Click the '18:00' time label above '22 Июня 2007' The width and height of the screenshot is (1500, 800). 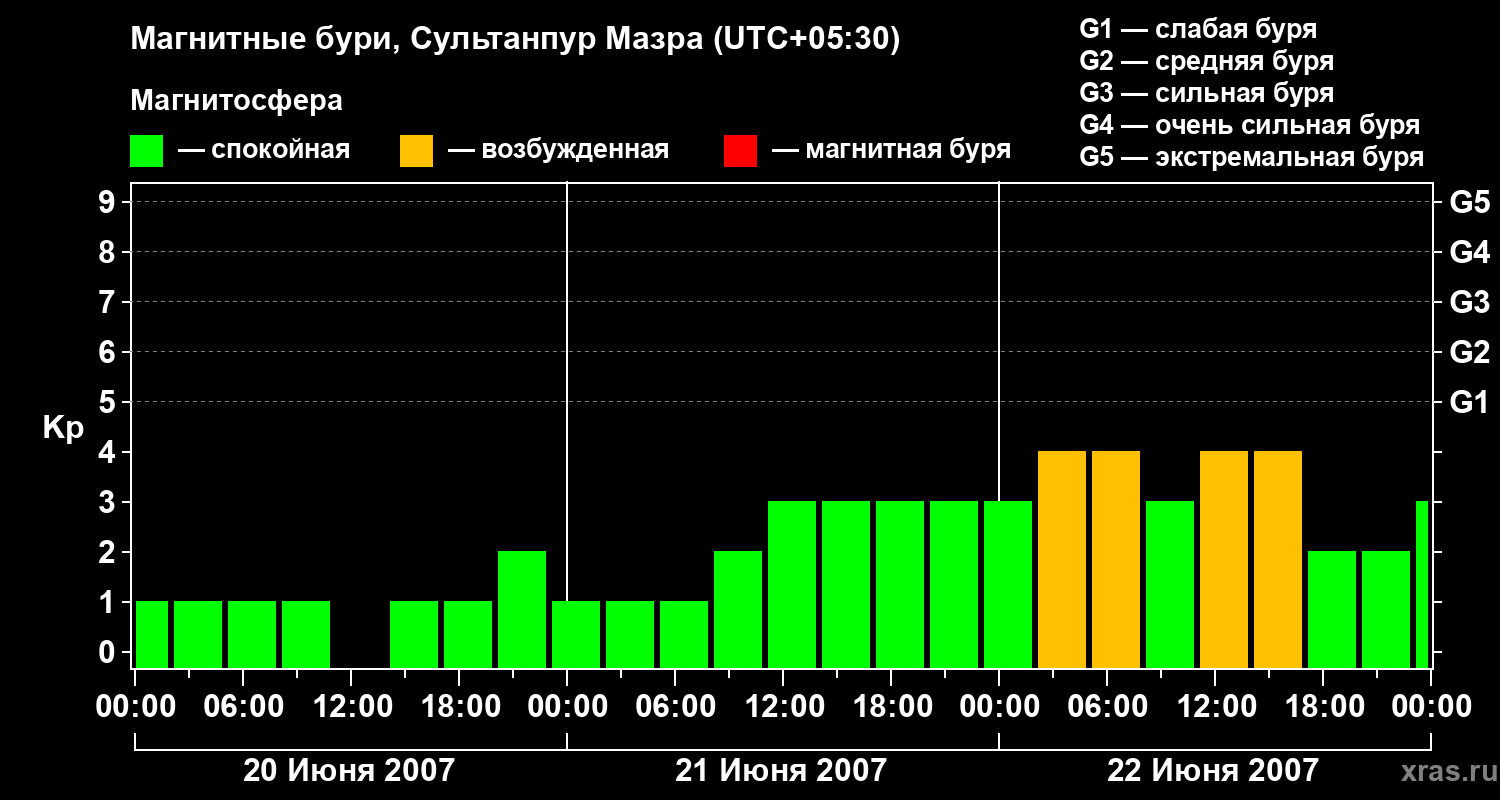pyautogui.click(x=1323, y=707)
